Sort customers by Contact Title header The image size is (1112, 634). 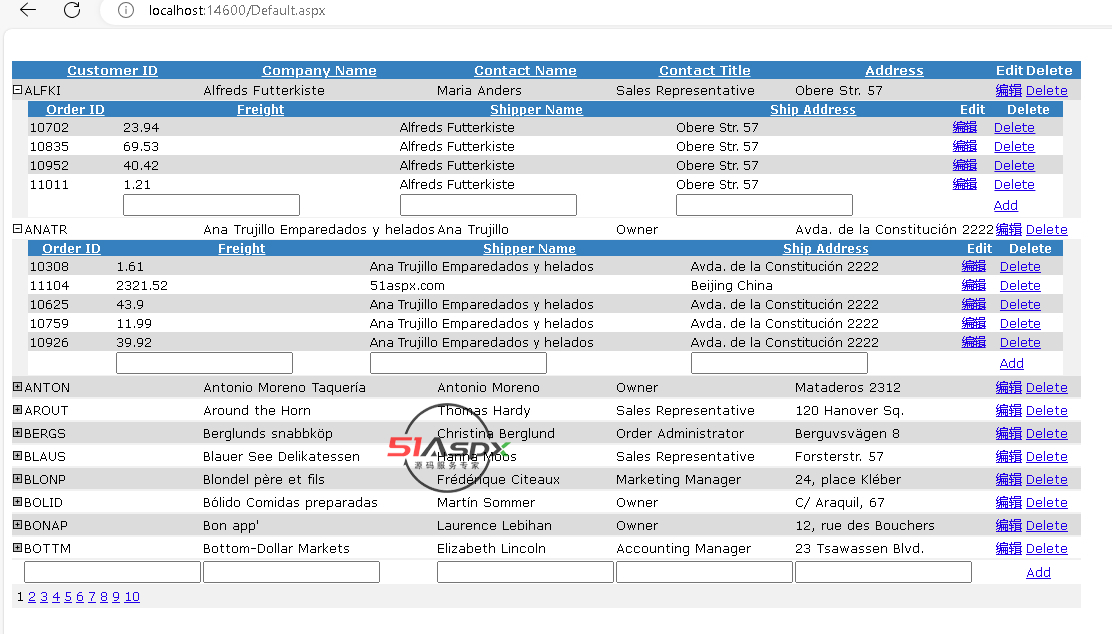click(x=704, y=71)
